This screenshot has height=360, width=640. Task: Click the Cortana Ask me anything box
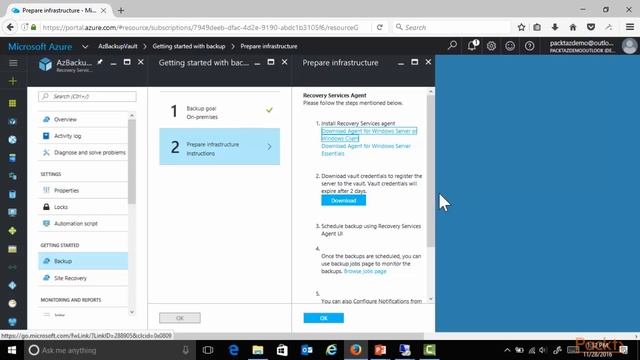[109, 350]
